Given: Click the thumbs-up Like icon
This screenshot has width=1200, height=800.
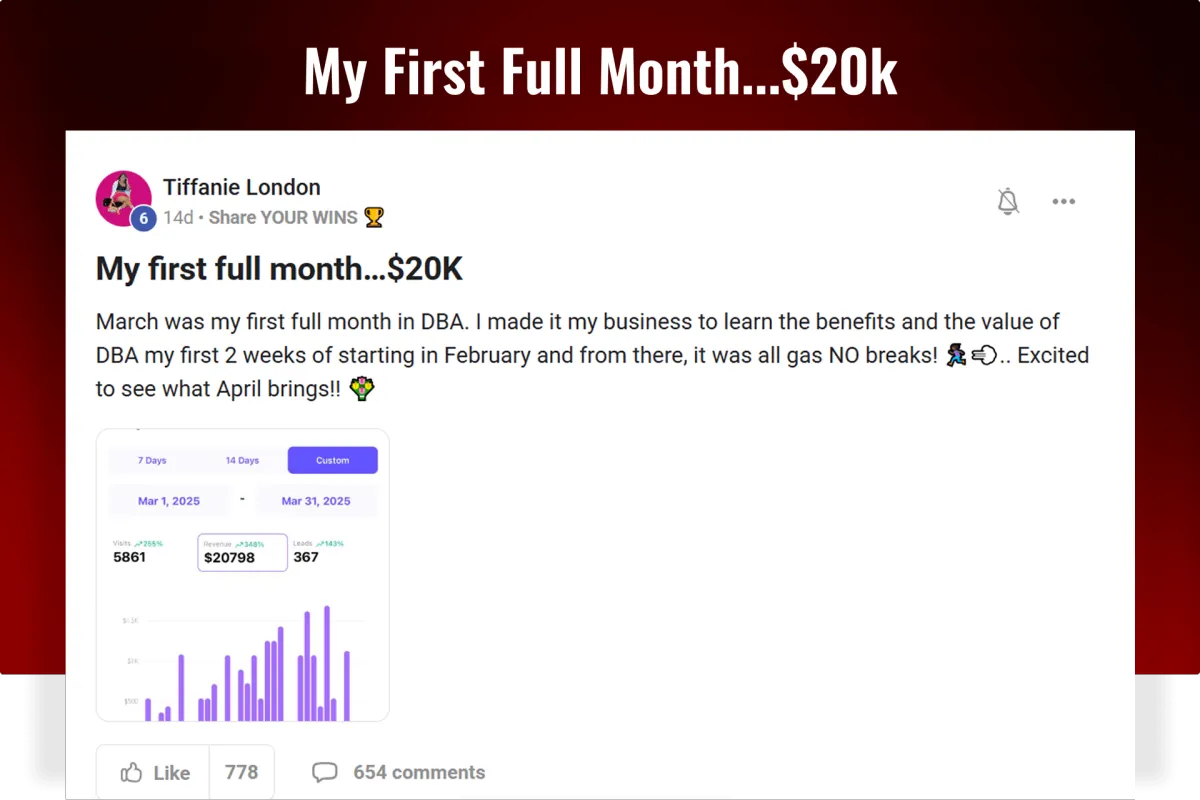Looking at the screenshot, I should (x=131, y=772).
